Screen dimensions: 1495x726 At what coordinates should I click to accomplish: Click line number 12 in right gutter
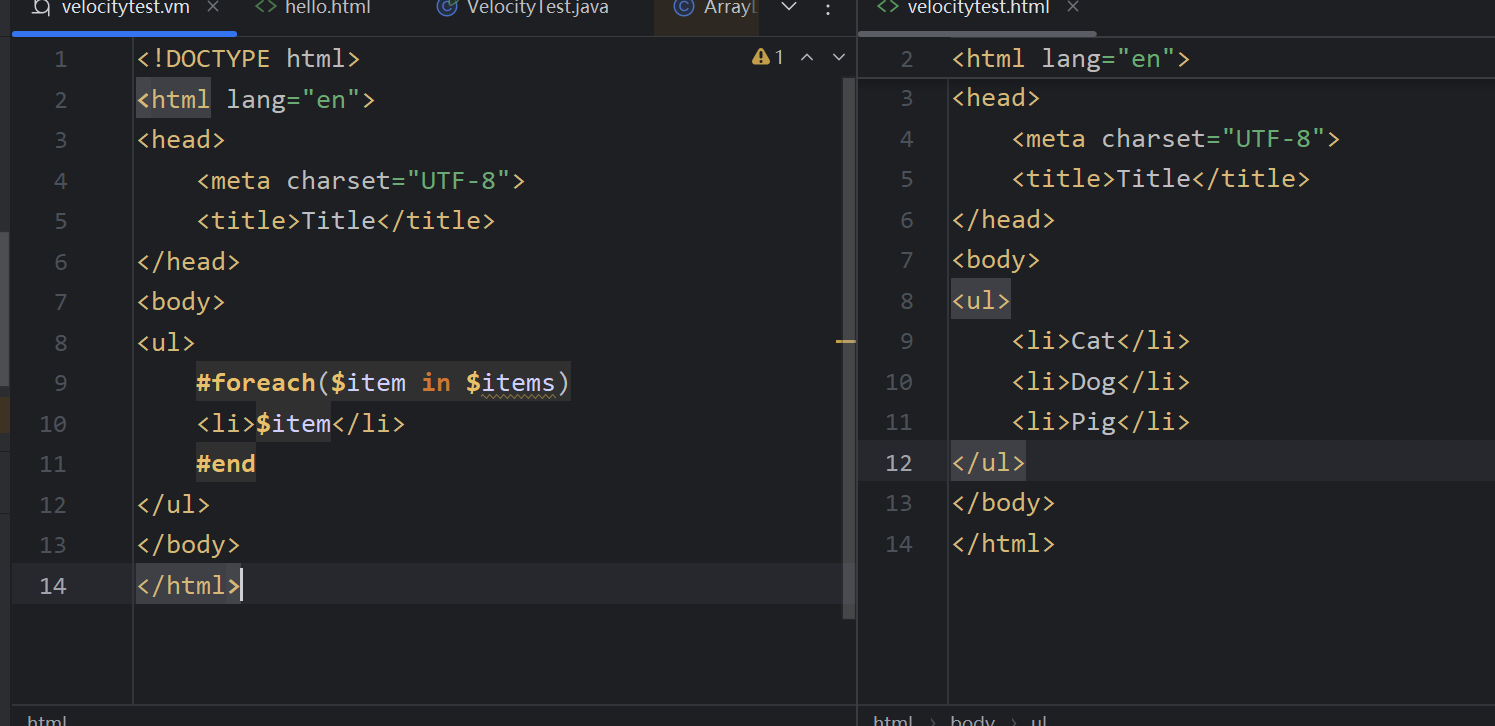click(x=899, y=463)
